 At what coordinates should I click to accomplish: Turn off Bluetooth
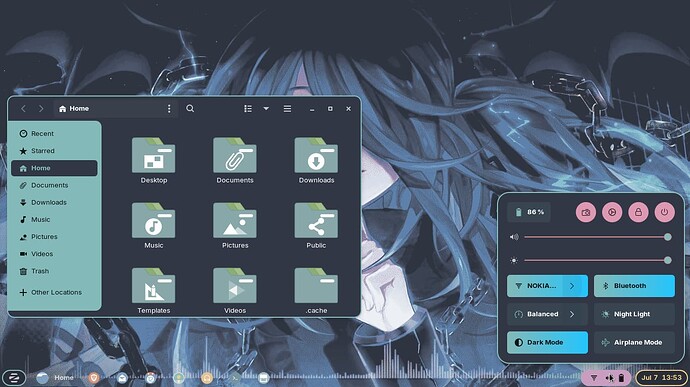point(634,286)
